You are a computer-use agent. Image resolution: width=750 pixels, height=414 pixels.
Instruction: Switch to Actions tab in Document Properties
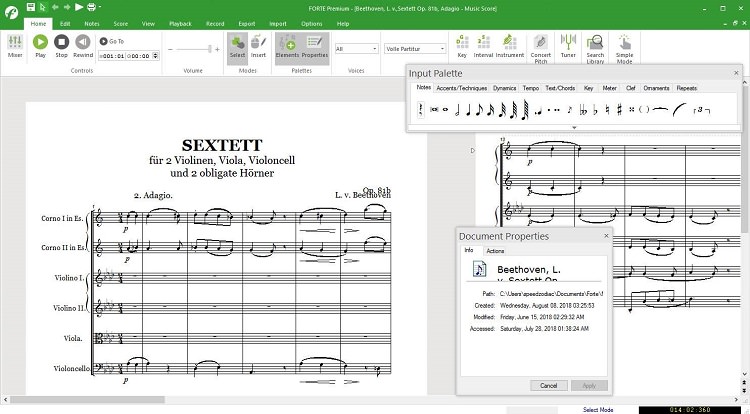coord(495,251)
